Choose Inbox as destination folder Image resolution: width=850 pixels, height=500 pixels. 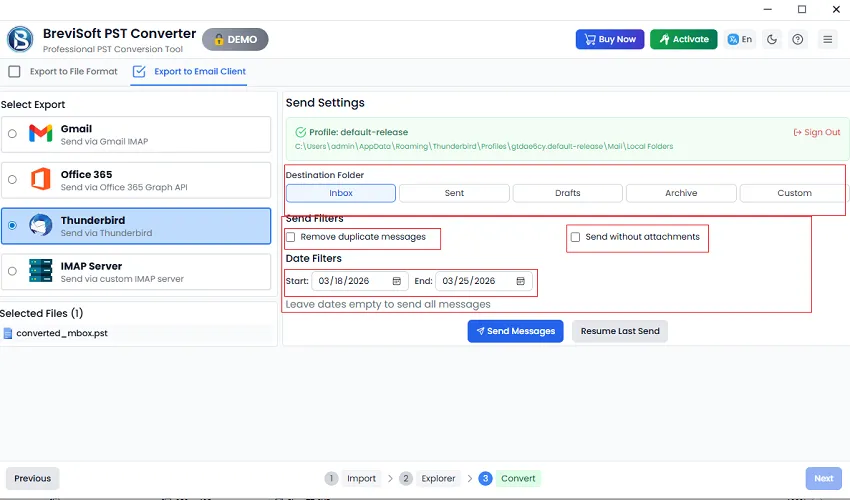341,193
